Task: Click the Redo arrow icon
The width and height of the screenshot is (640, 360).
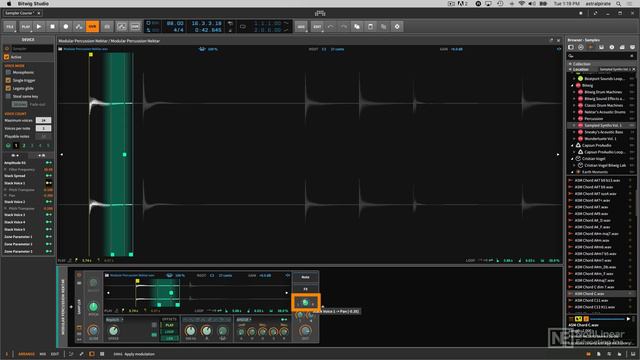Action: point(344,27)
